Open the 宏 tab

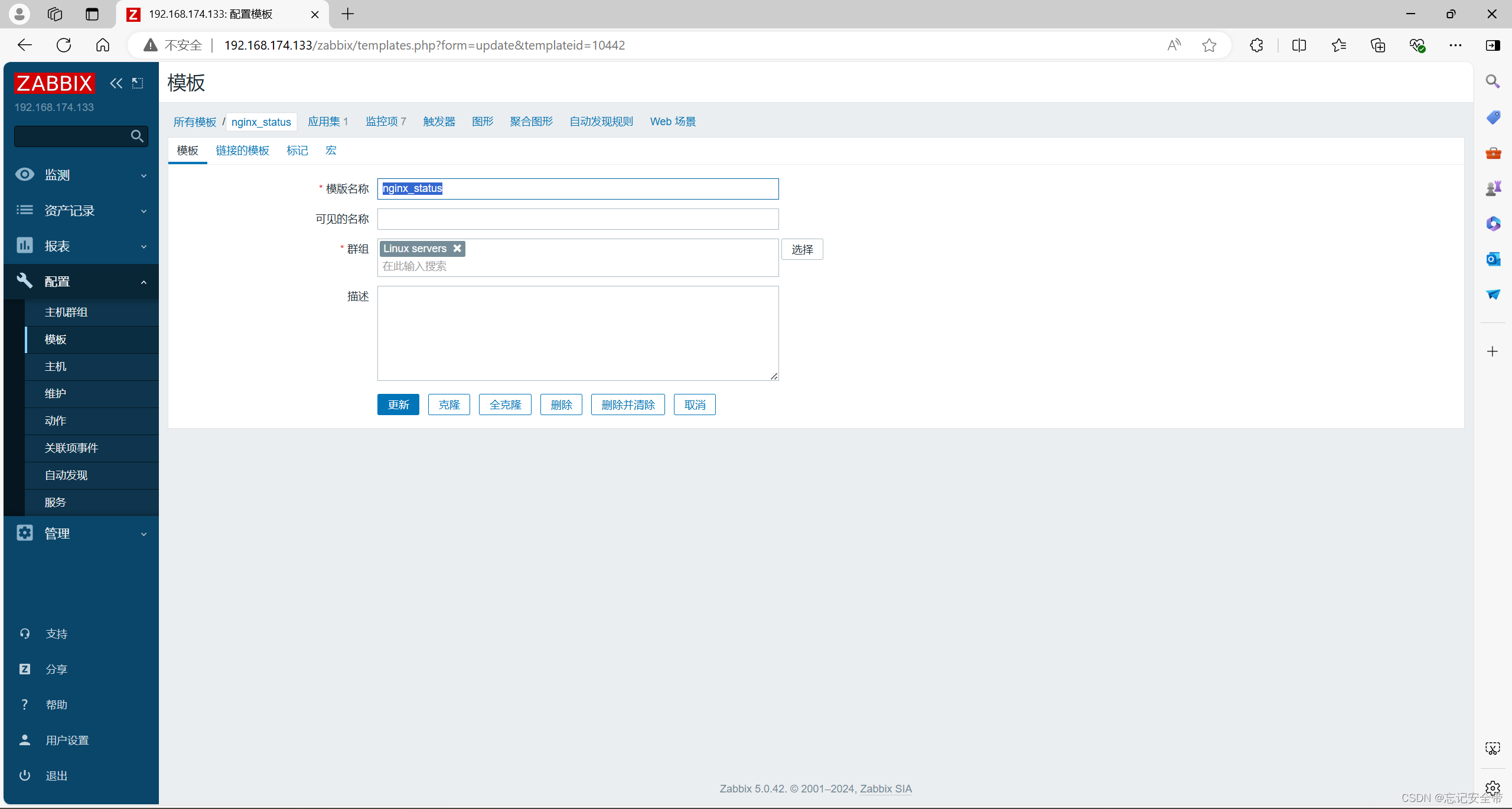tap(331, 151)
